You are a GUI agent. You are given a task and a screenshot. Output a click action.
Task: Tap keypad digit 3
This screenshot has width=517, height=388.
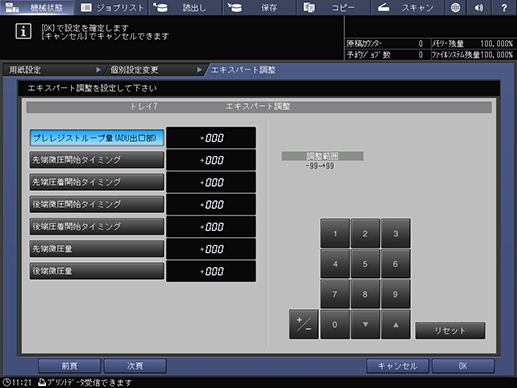coord(395,233)
